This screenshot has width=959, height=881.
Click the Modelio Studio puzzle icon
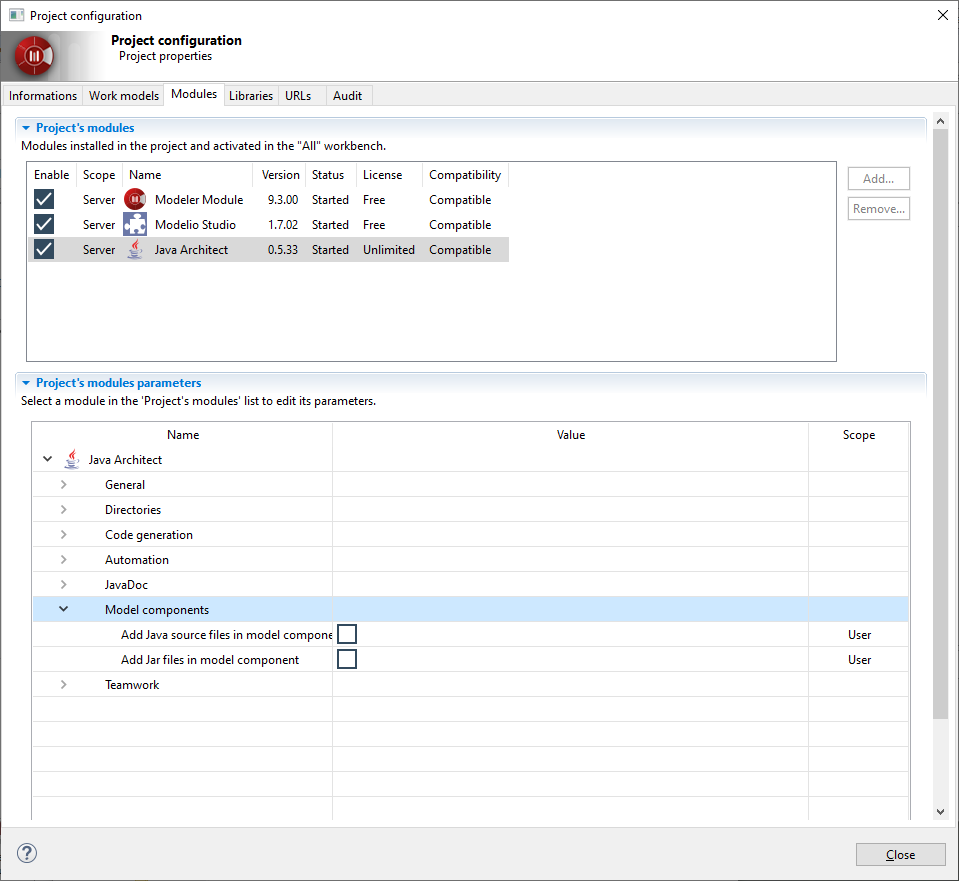pyautogui.click(x=135, y=225)
